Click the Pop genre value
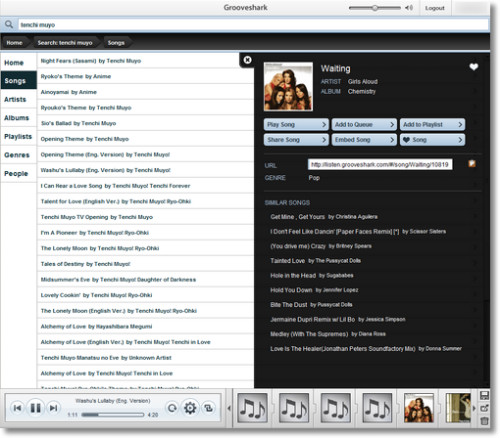 tap(314, 178)
